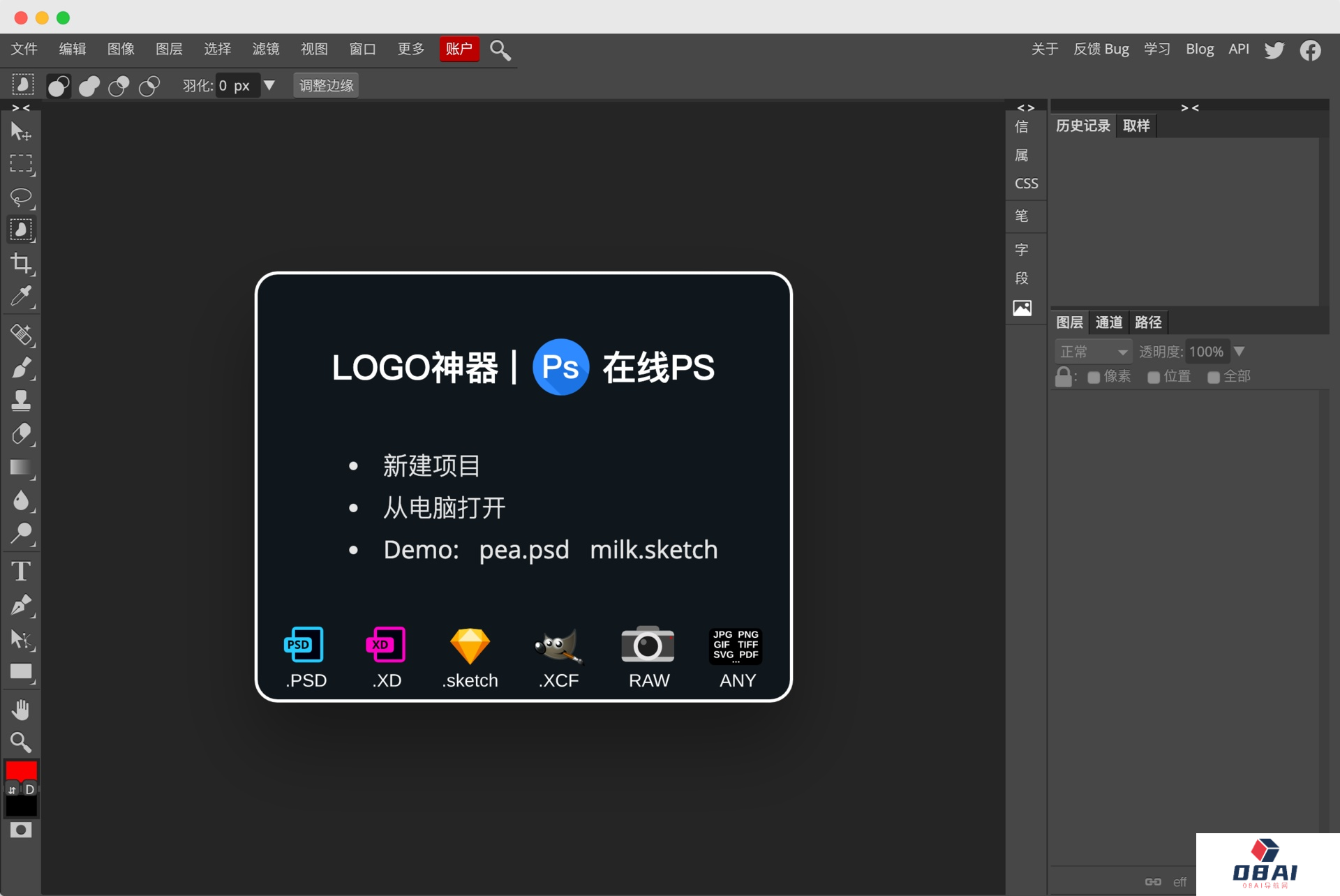Screen dimensions: 1340x896
Task: Collapse right panels with >< arrows
Action: coord(1190,108)
